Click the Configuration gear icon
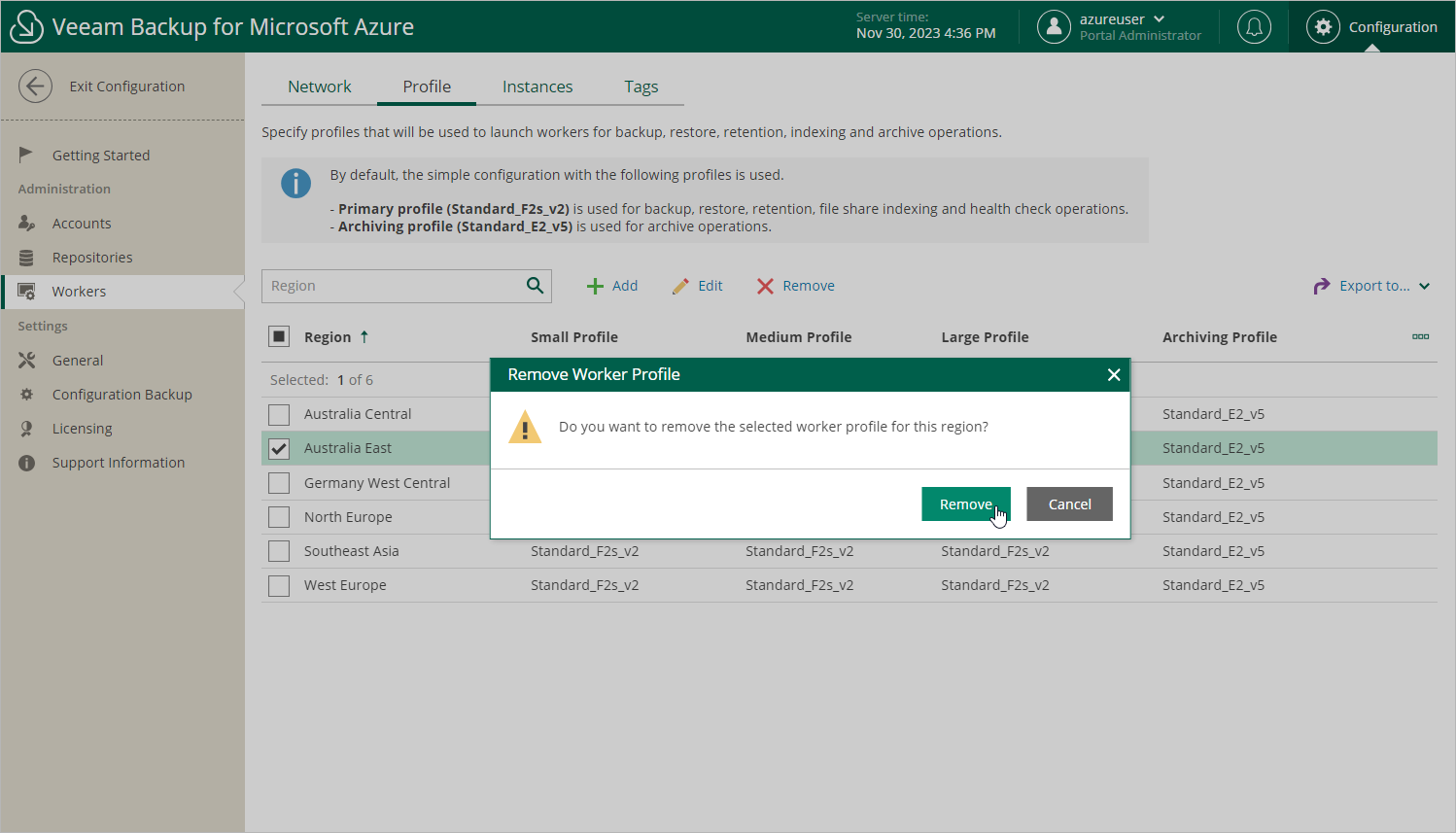1456x833 pixels. click(x=1323, y=27)
